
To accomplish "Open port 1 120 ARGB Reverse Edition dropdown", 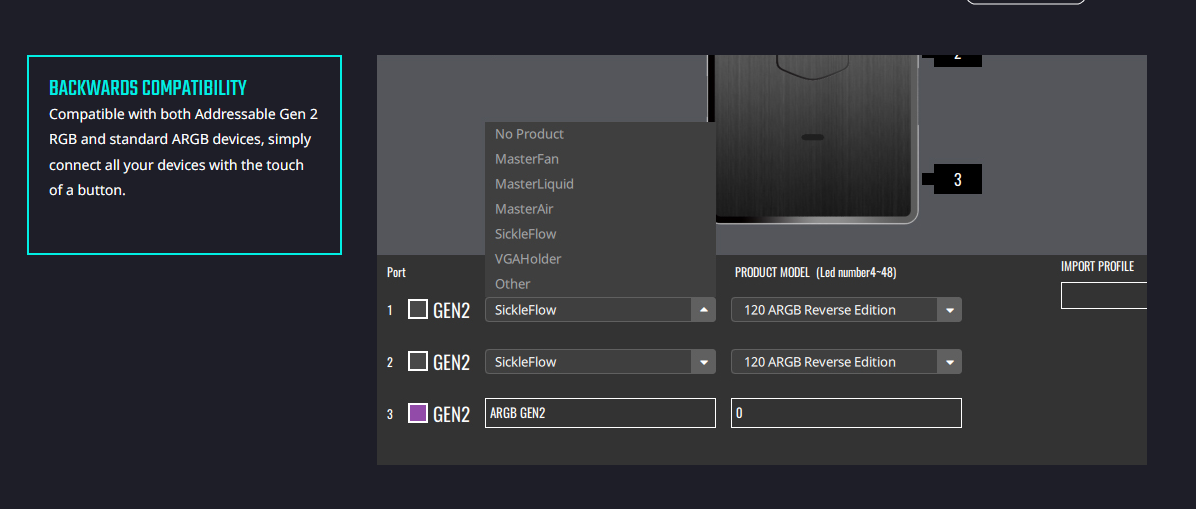I will click(x=846, y=310).
